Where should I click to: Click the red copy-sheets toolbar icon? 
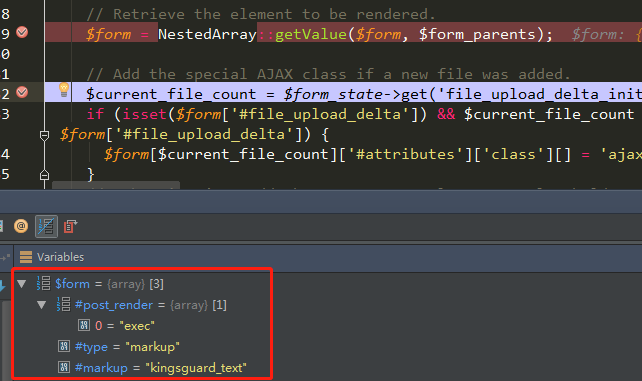pyautogui.click(x=70, y=226)
